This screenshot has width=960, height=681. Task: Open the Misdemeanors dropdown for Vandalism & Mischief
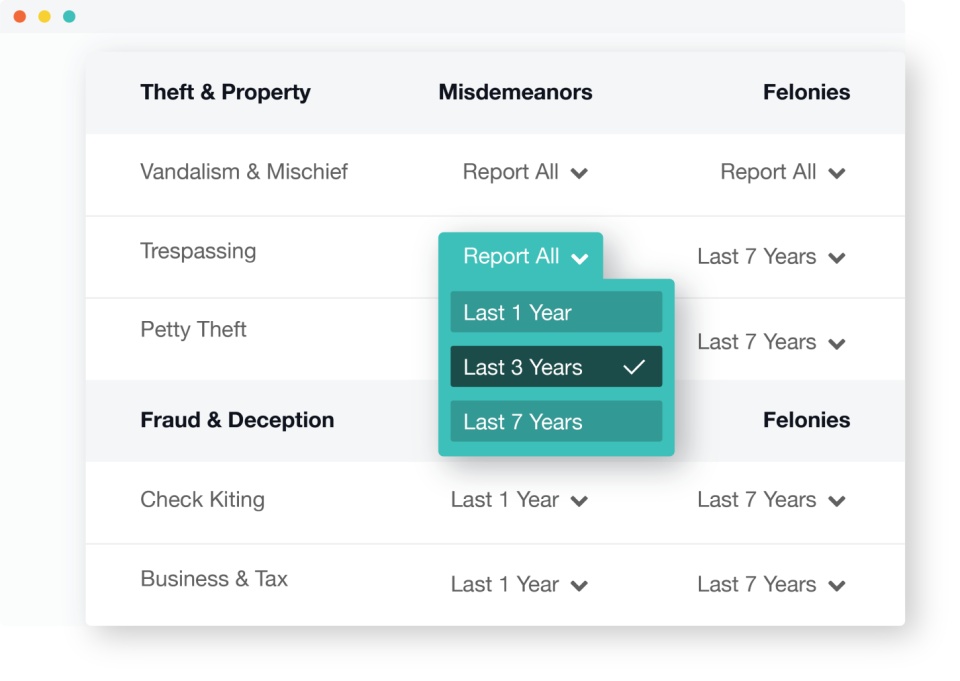[526, 172]
